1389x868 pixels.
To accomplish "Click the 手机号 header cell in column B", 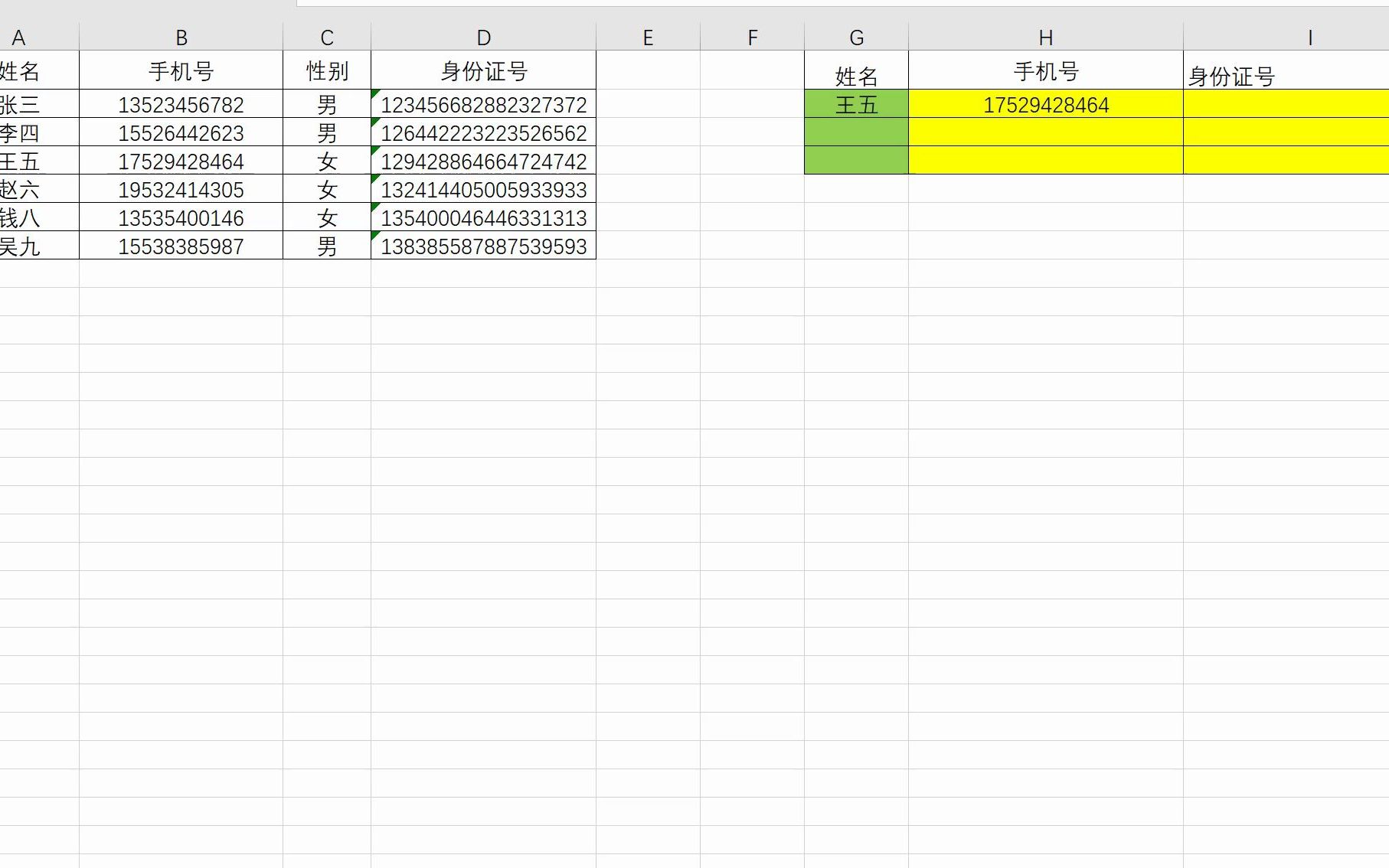I will (181, 70).
